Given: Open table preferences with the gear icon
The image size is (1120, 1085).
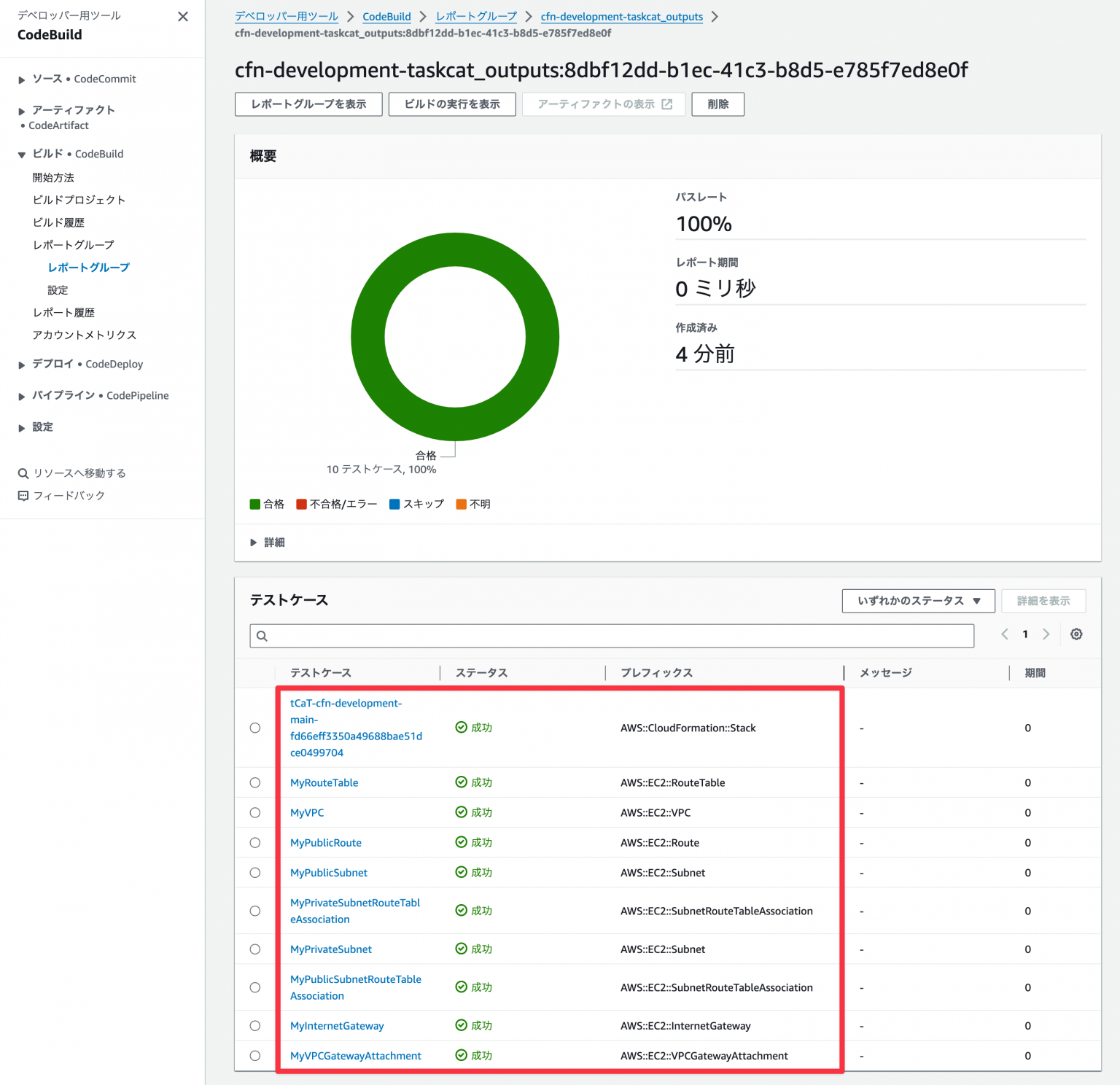Looking at the screenshot, I should point(1077,634).
